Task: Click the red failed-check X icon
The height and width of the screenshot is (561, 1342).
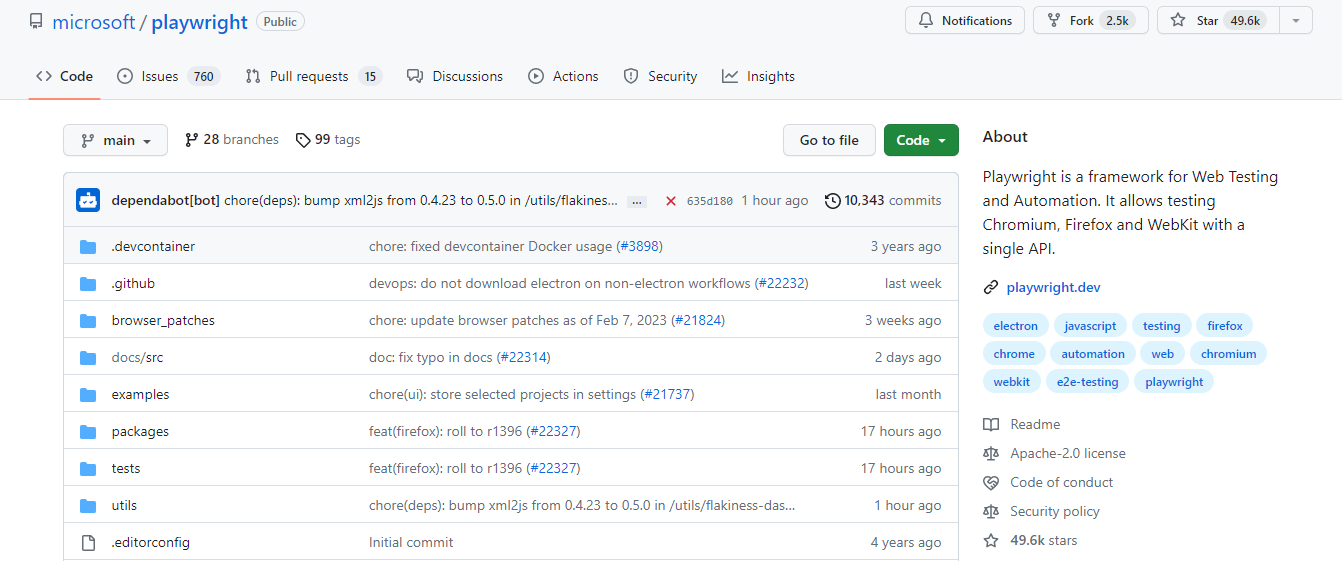Action: point(671,201)
